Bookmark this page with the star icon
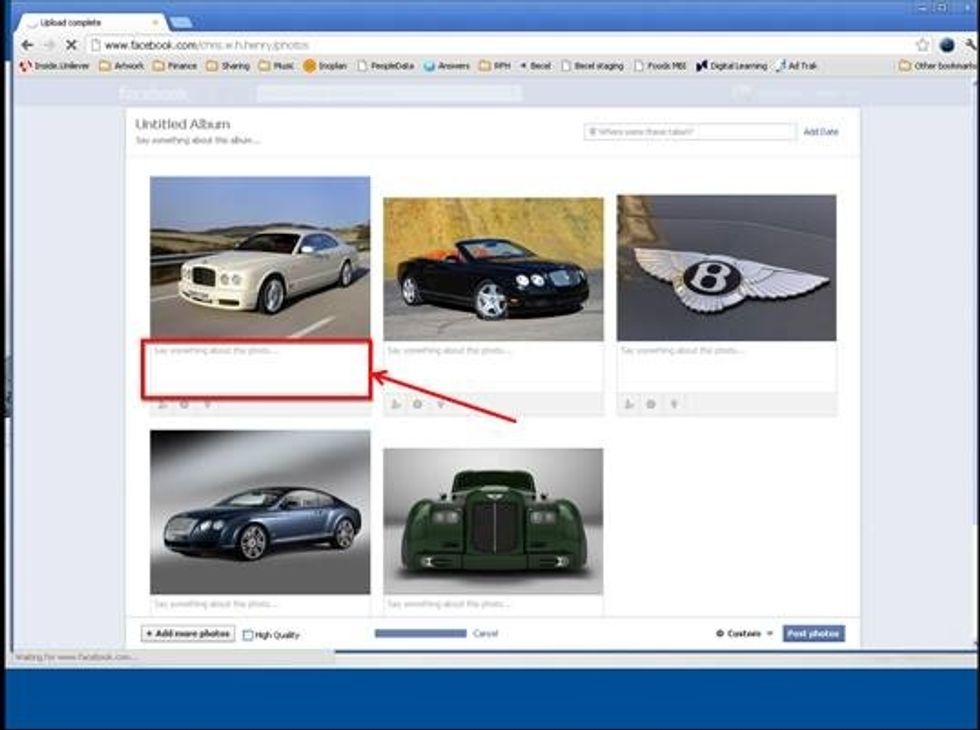The width and height of the screenshot is (980, 730). pyautogui.click(x=922, y=45)
